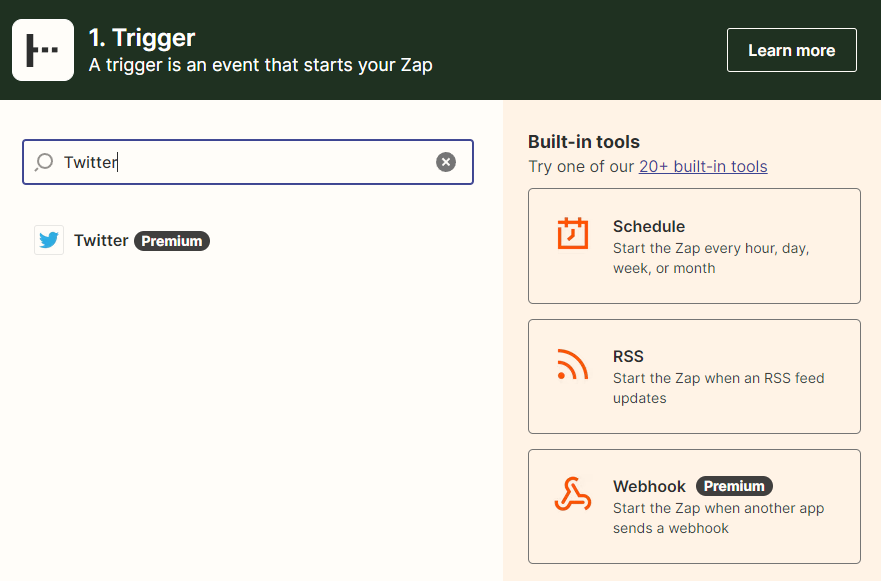Select the Webhook card title
This screenshot has height=581, width=881.
(x=650, y=486)
